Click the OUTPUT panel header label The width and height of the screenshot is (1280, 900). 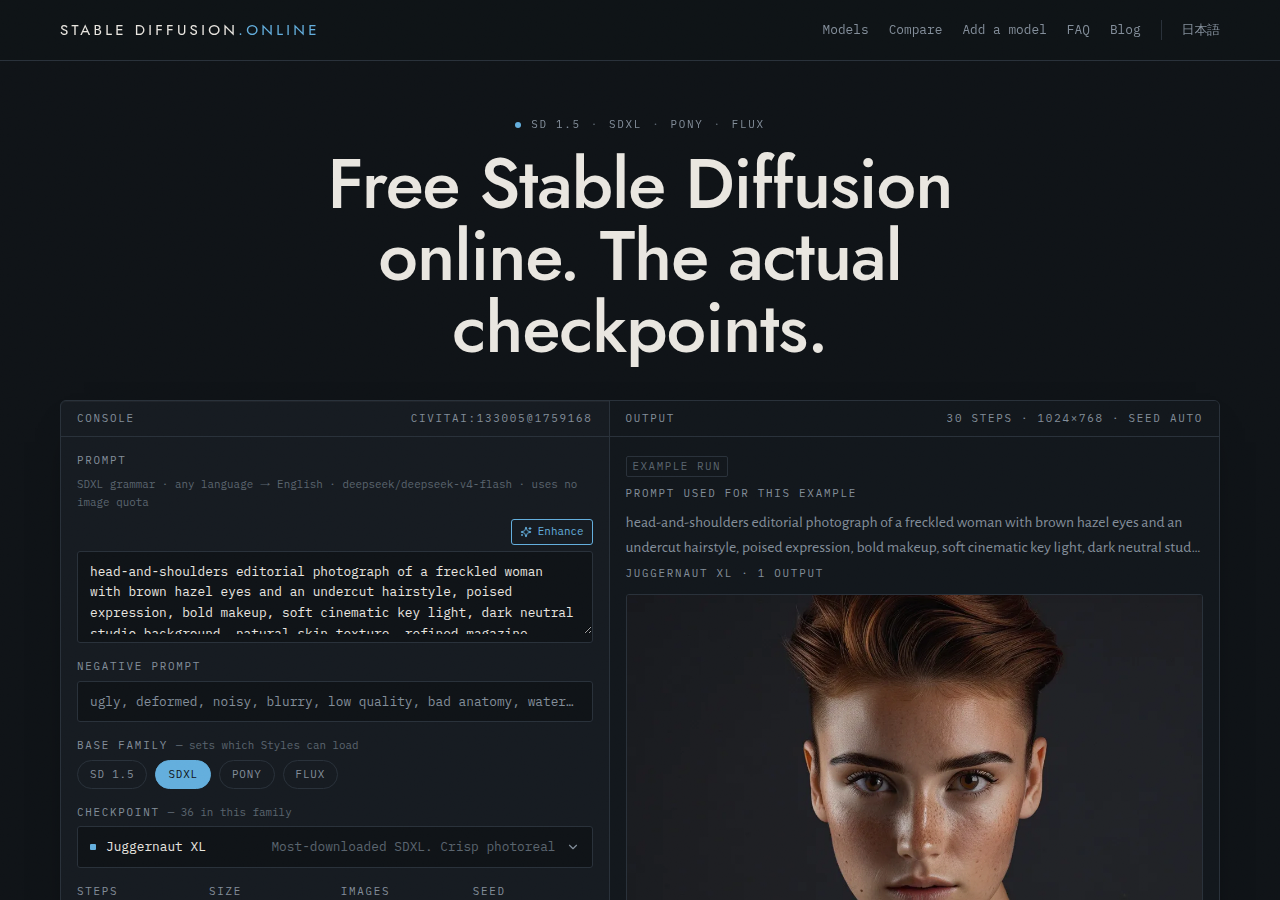[650, 419]
